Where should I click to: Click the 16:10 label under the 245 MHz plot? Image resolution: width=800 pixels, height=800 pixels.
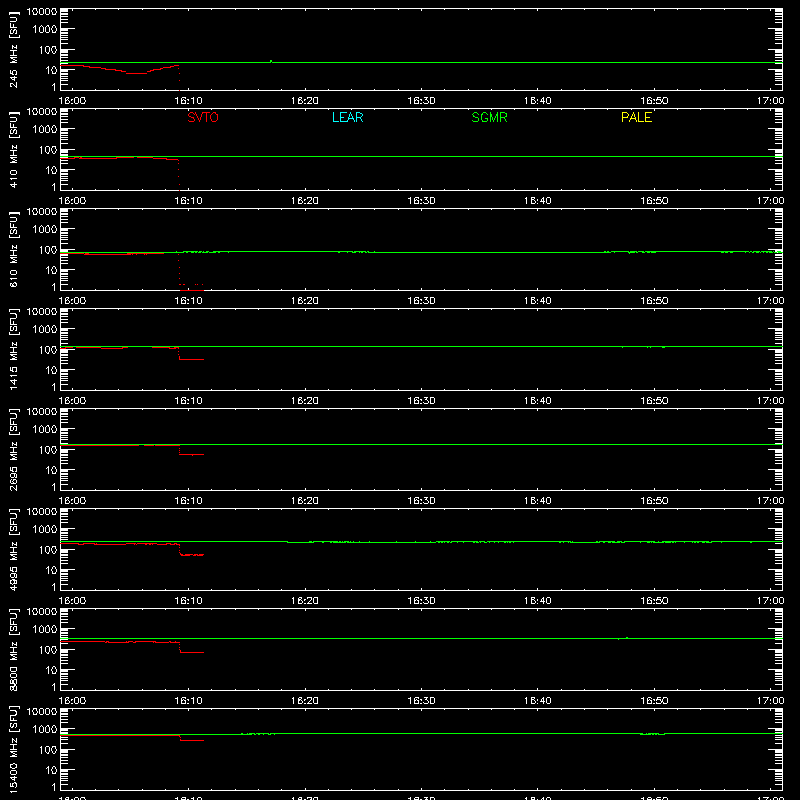point(189,101)
